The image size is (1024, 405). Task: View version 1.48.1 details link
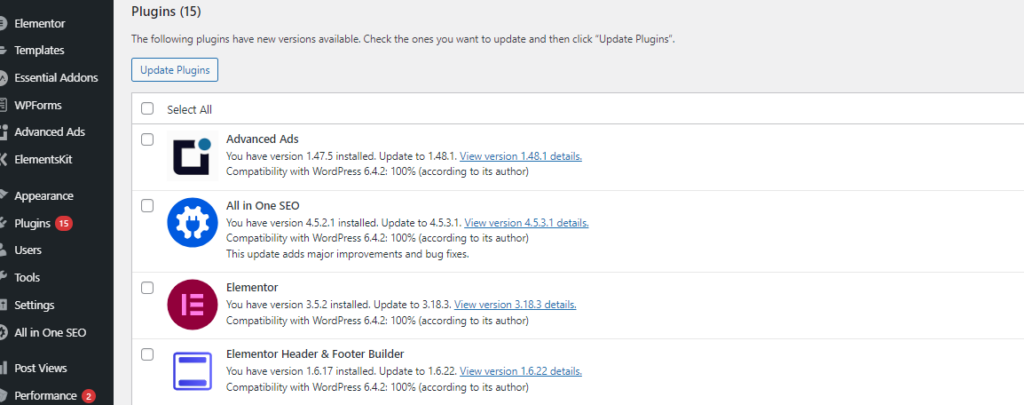pyautogui.click(x=520, y=157)
